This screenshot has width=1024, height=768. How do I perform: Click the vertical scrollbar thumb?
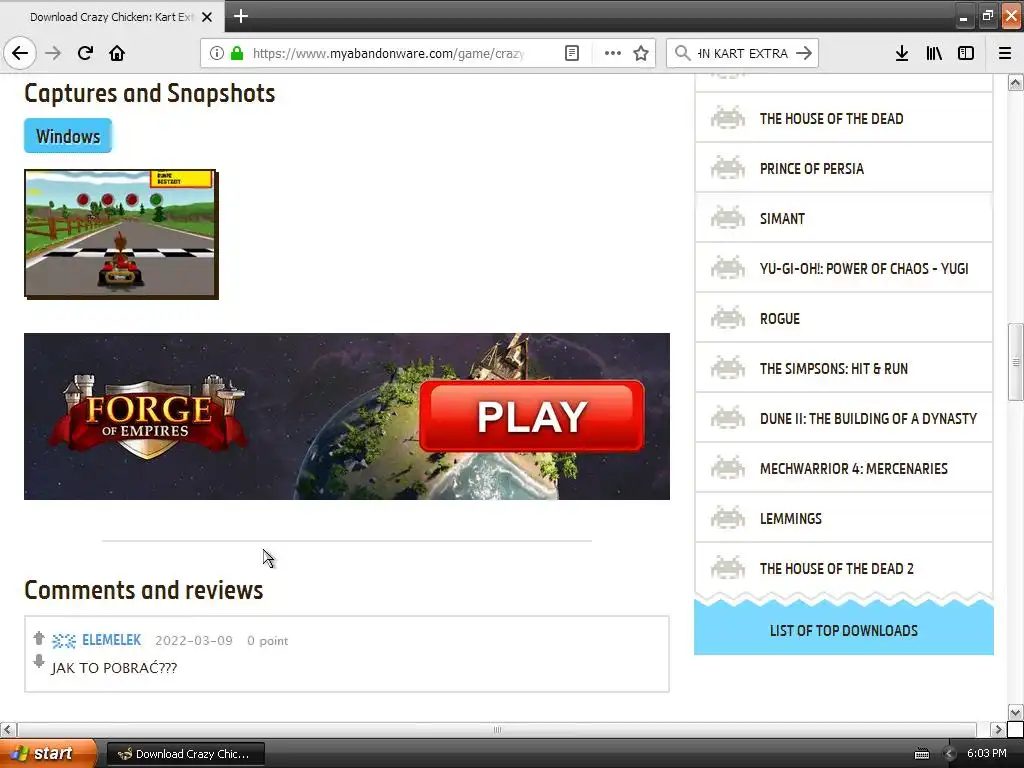coord(1015,362)
